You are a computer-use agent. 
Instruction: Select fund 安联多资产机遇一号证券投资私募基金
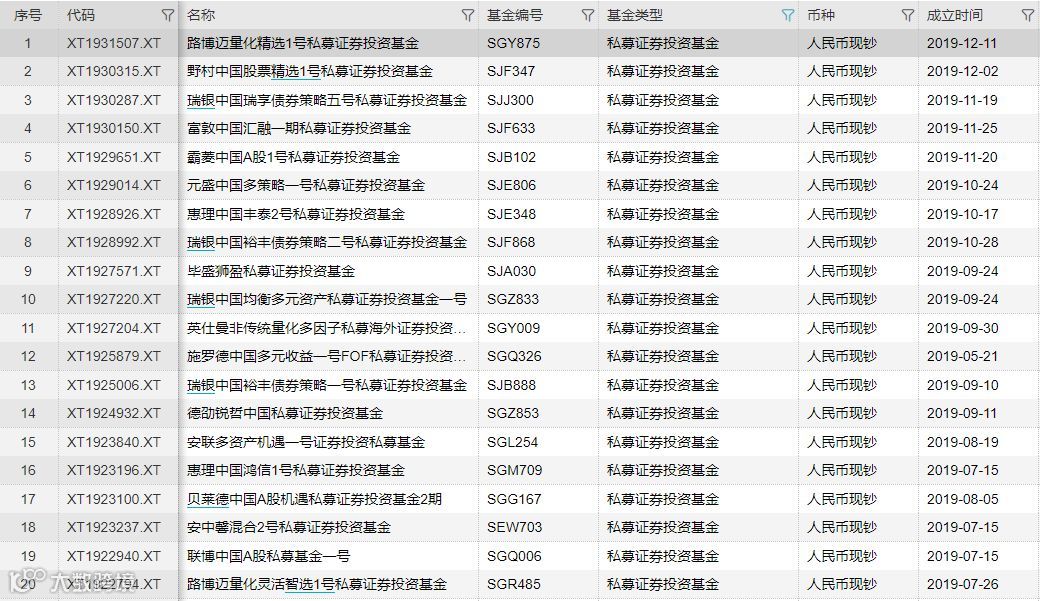pos(306,442)
